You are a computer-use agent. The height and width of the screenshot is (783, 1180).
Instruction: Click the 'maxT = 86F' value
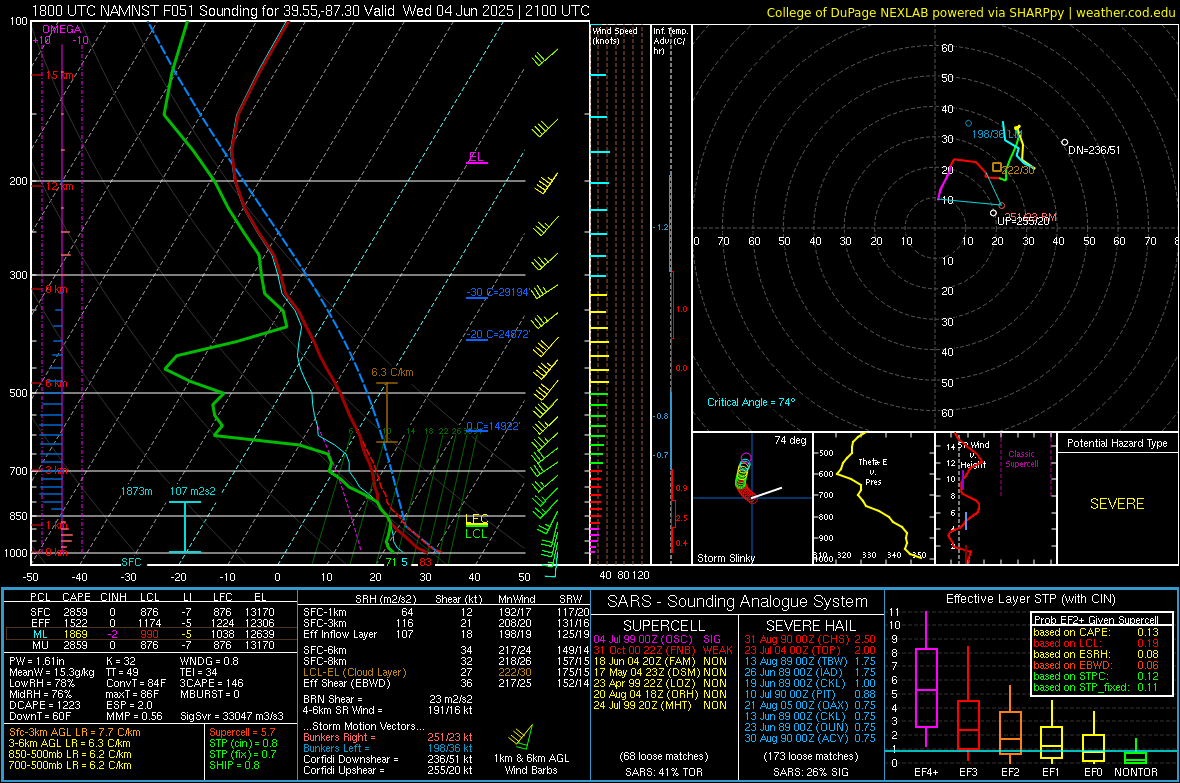pos(132,694)
